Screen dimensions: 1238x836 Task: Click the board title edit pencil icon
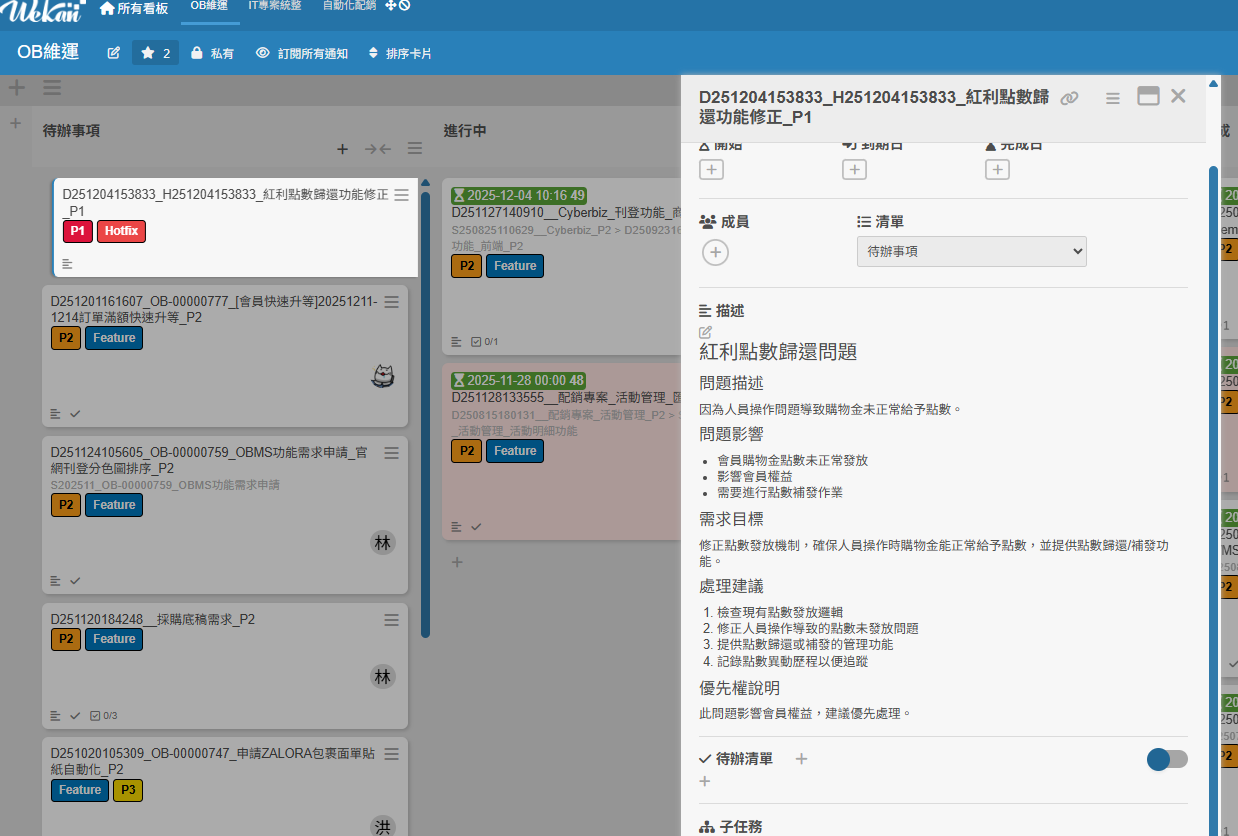(114, 53)
